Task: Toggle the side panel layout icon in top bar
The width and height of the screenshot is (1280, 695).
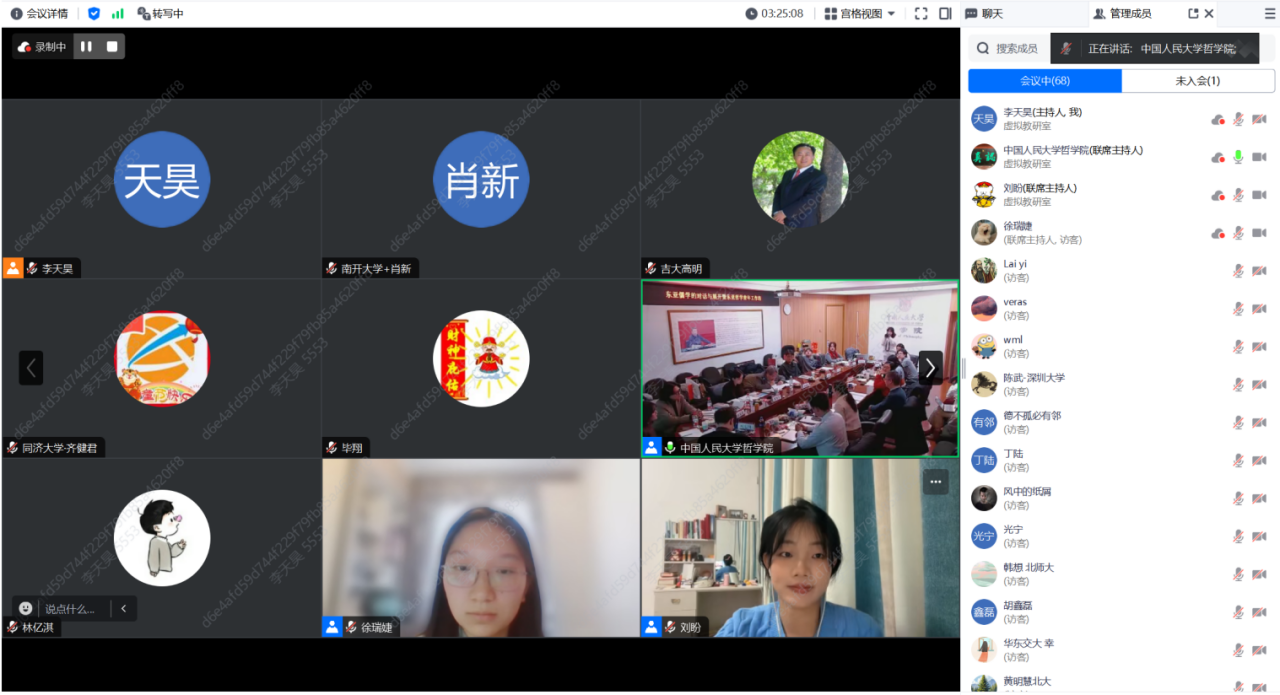Action: click(x=945, y=14)
